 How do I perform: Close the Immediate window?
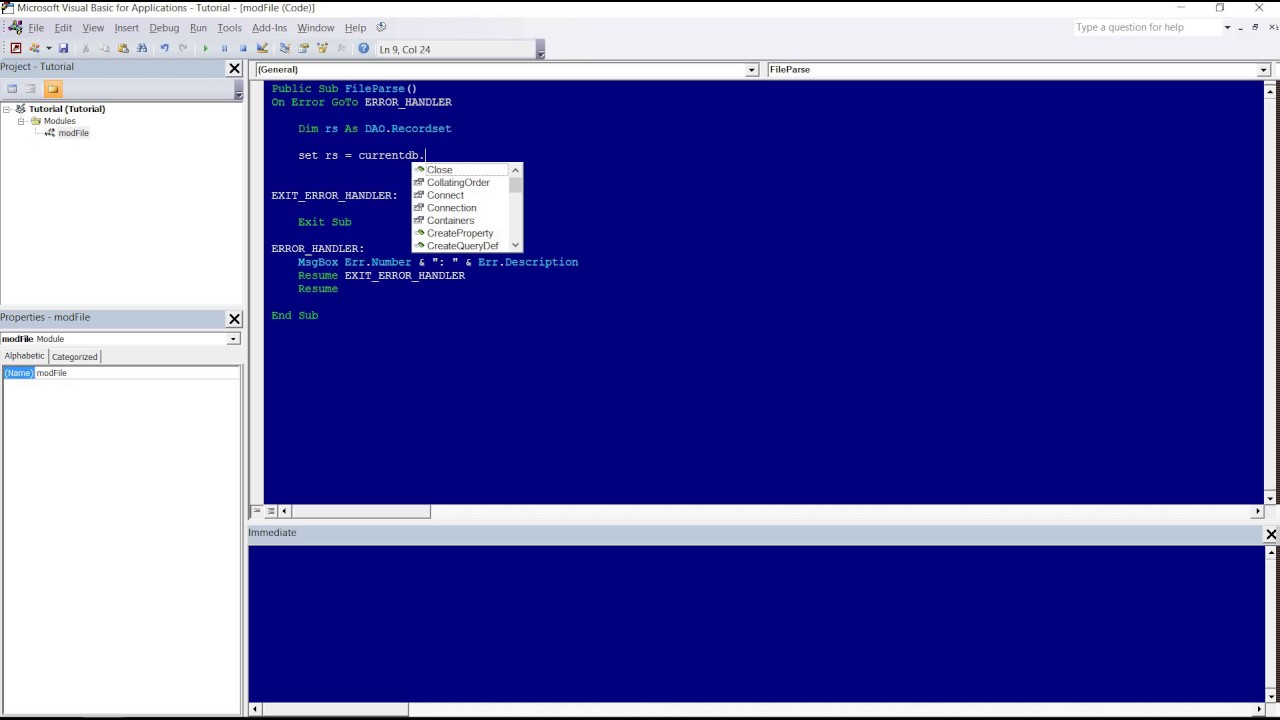[1271, 534]
